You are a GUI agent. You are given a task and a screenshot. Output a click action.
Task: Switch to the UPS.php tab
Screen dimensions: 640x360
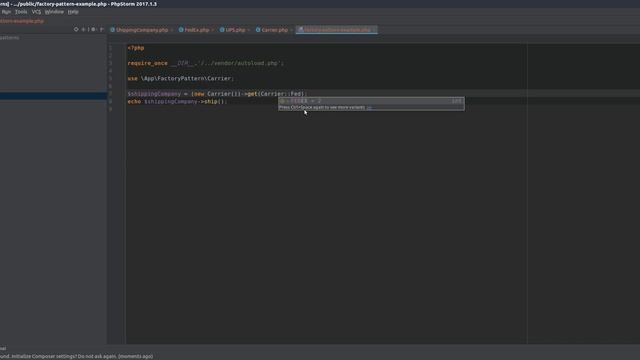tap(235, 30)
